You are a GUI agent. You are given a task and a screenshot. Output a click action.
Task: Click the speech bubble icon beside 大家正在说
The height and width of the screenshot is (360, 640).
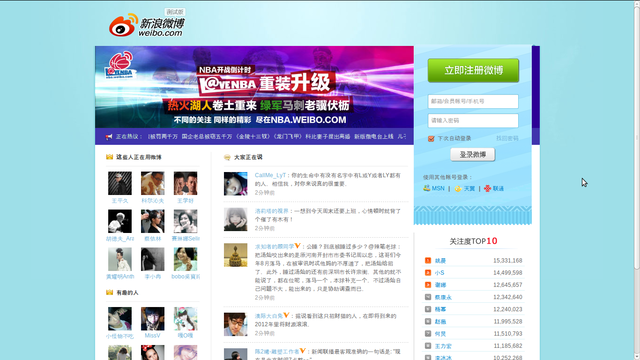pyautogui.click(x=227, y=157)
